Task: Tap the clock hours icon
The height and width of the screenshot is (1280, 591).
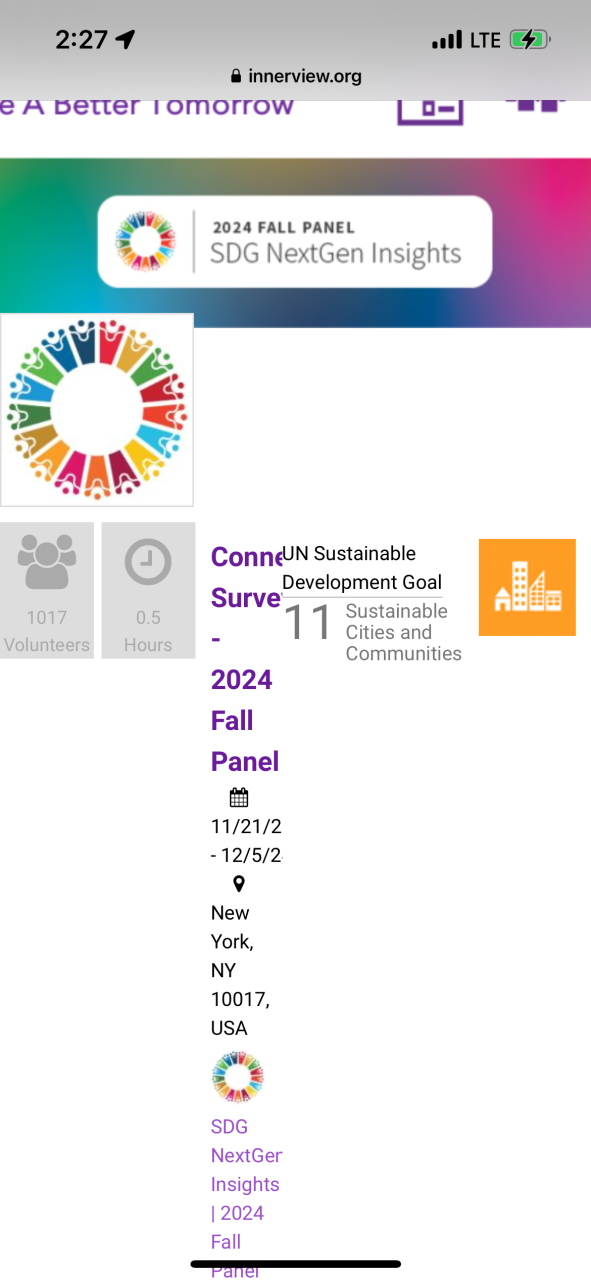Action: point(148,563)
